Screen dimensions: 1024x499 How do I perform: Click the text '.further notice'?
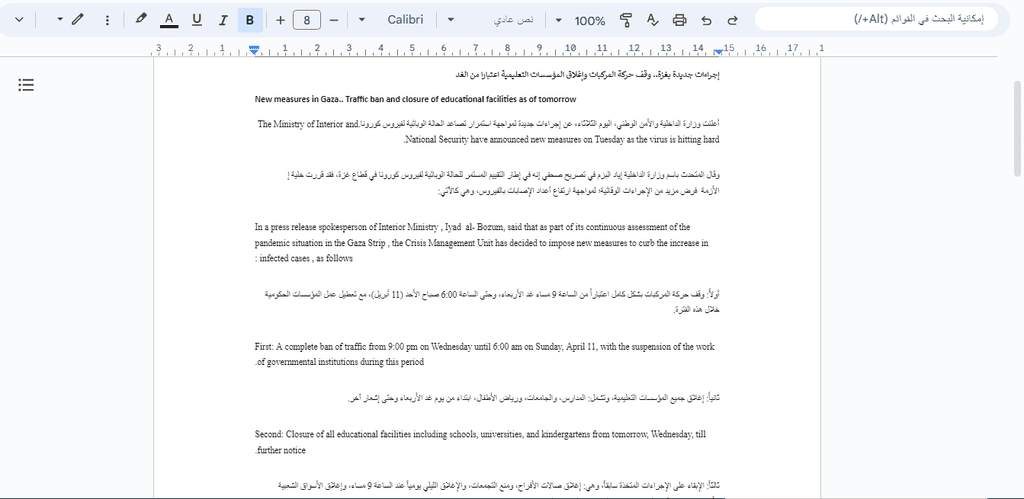coord(280,450)
